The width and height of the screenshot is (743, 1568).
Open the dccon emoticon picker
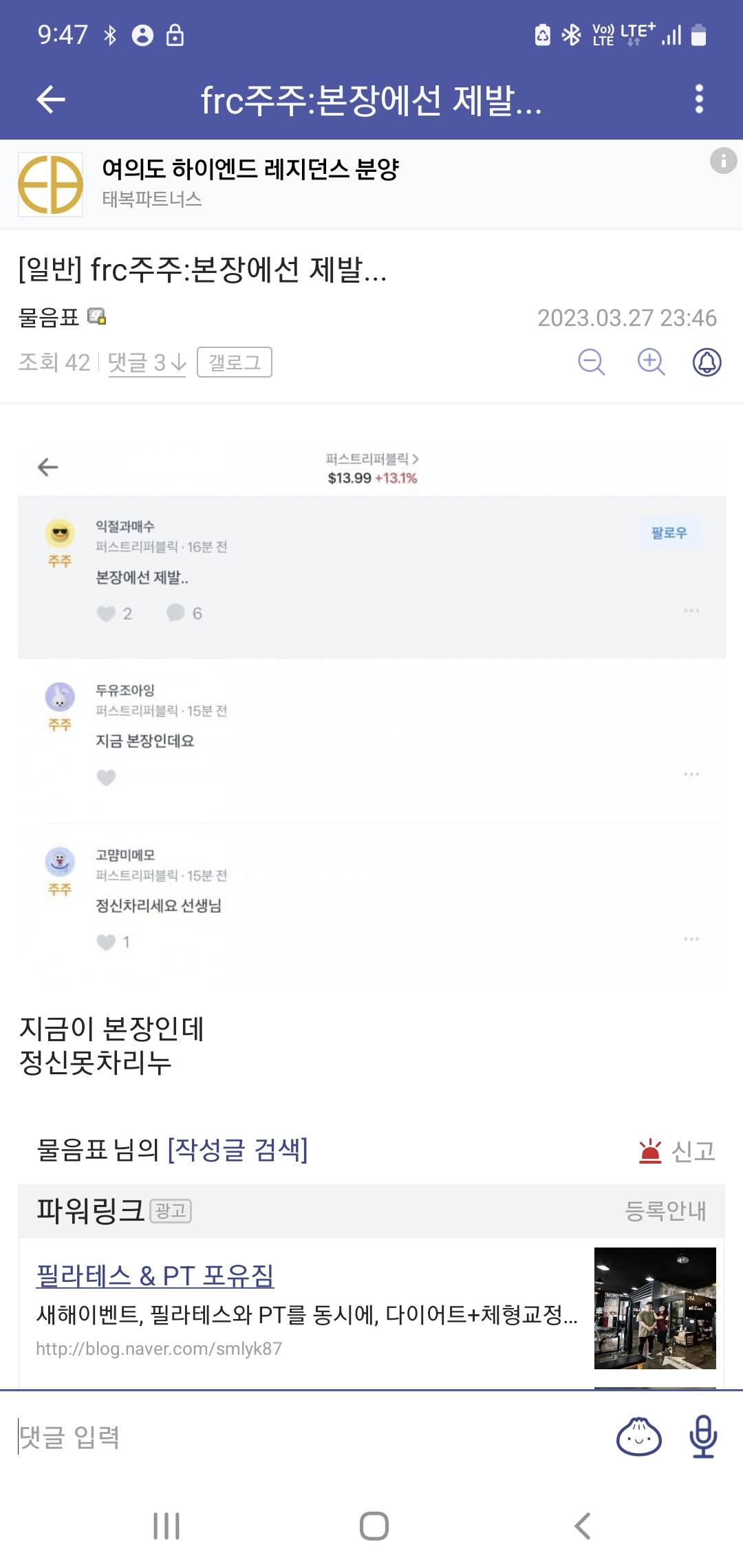coord(639,1437)
